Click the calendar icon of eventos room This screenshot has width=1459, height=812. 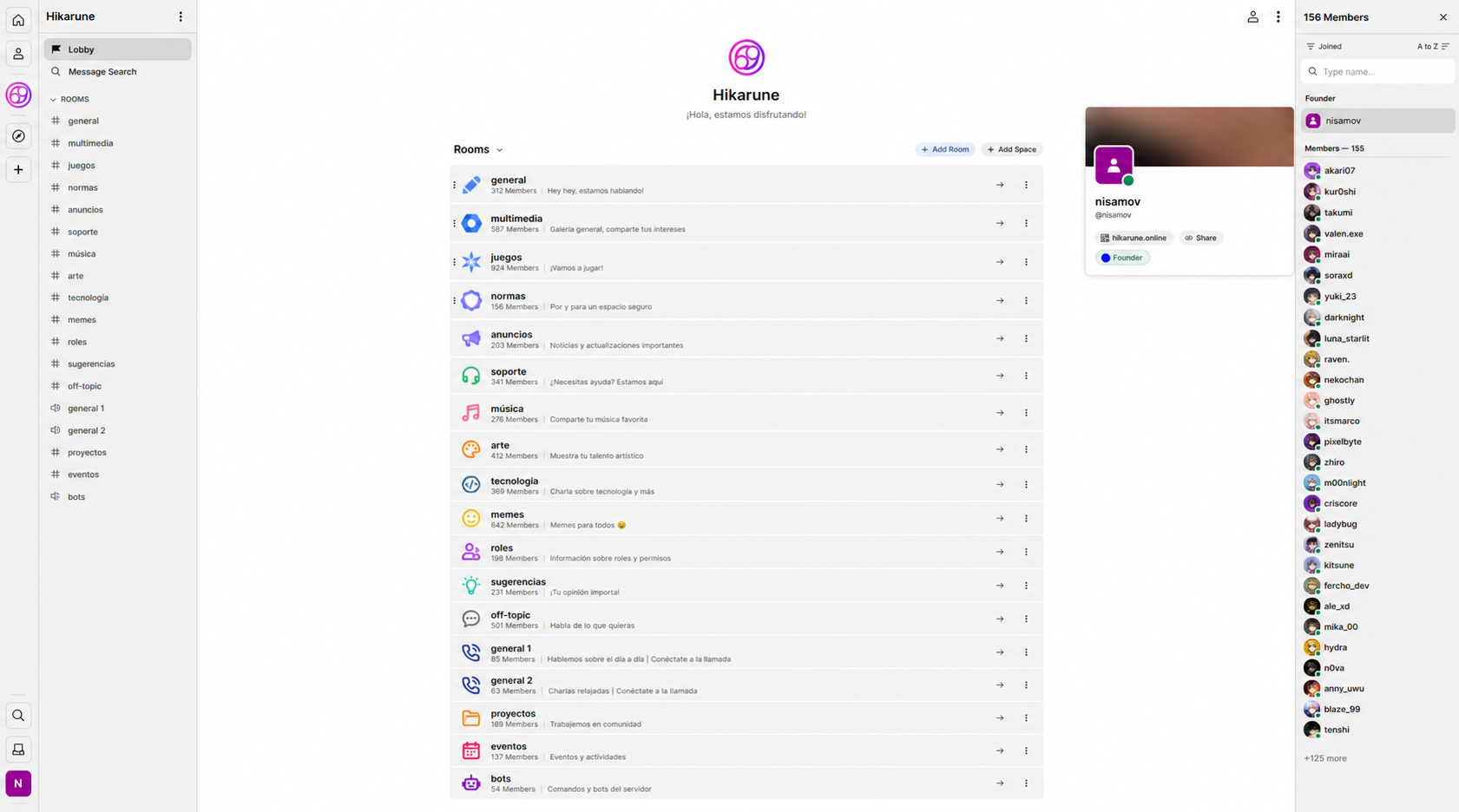[471, 751]
